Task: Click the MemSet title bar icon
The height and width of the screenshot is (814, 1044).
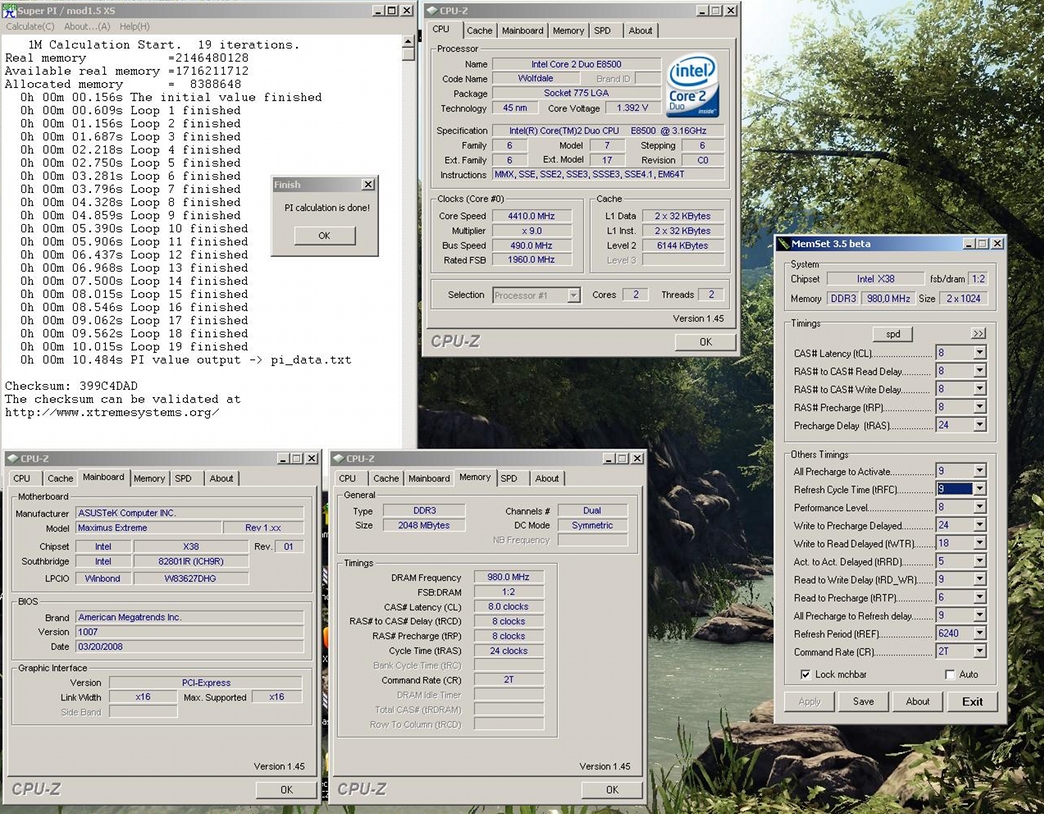Action: 783,243
